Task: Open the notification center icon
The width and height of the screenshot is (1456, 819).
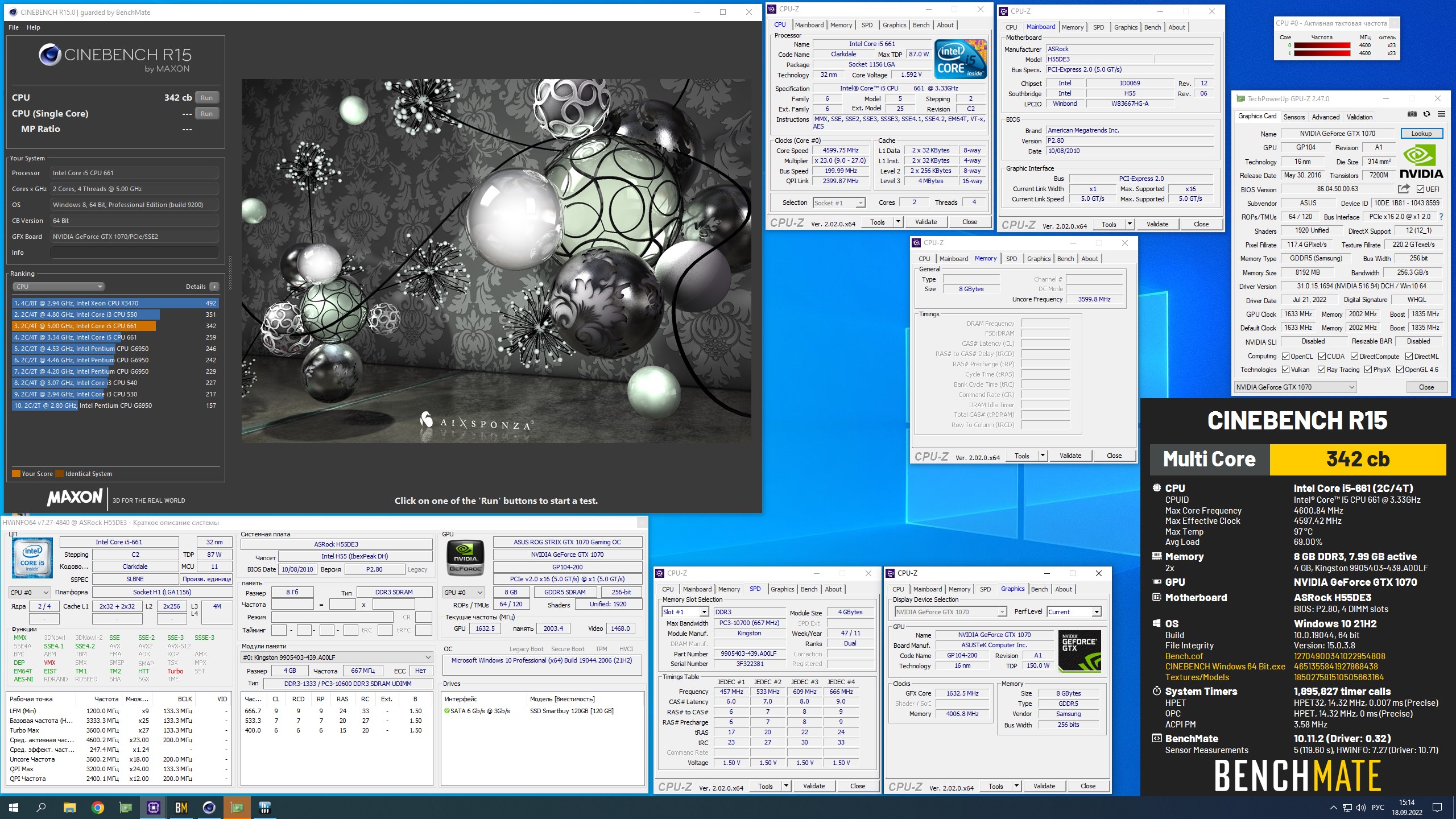Action: coord(1437,808)
